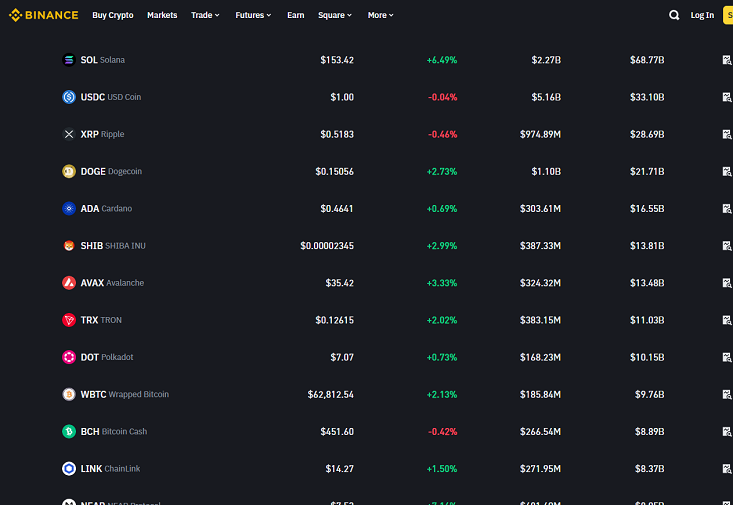The image size is (733, 505).
Task: Click the $13.48B market cap value
Action: pyautogui.click(x=647, y=283)
